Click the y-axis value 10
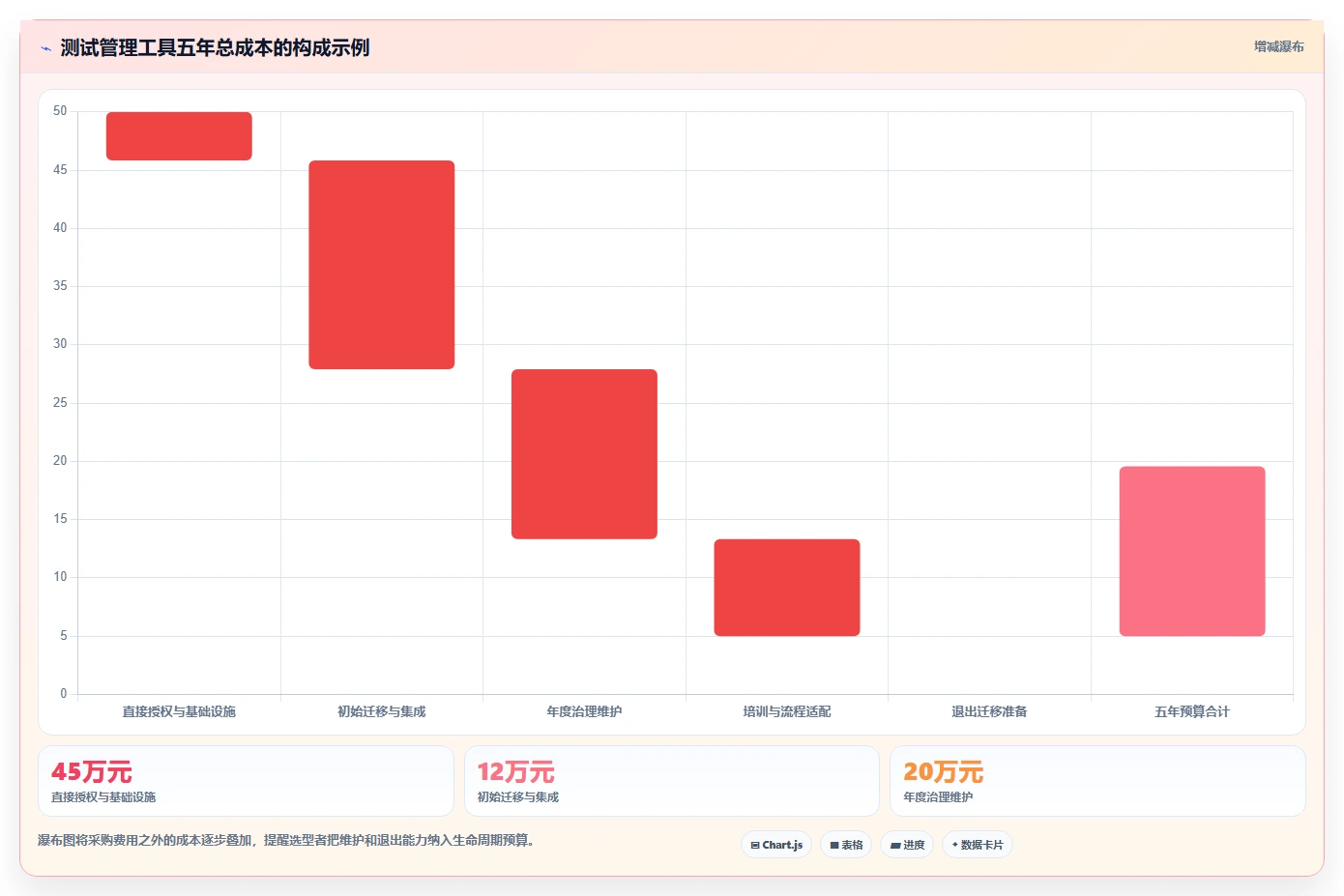This screenshot has width=1344, height=896. 60,577
